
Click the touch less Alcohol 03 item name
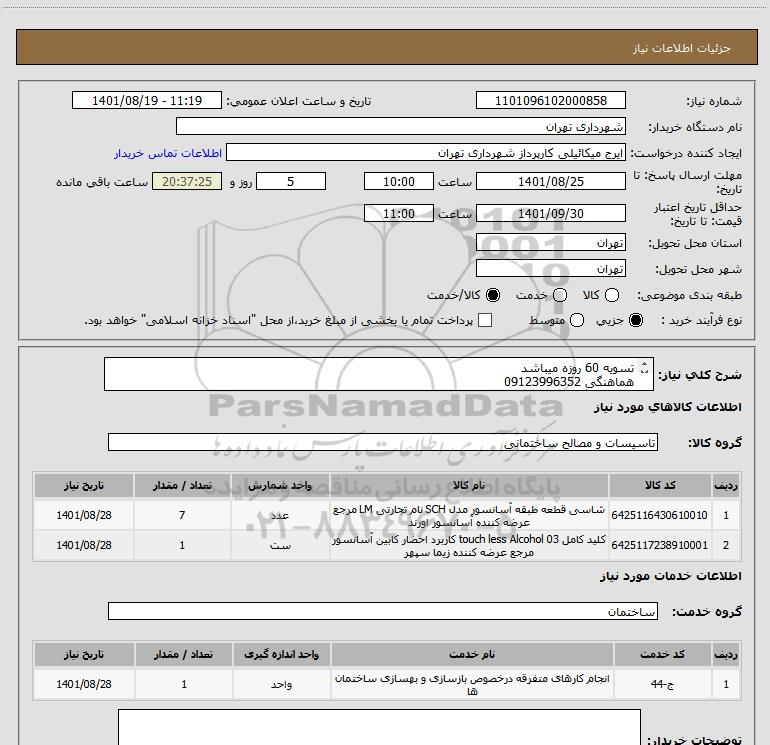coord(469,546)
